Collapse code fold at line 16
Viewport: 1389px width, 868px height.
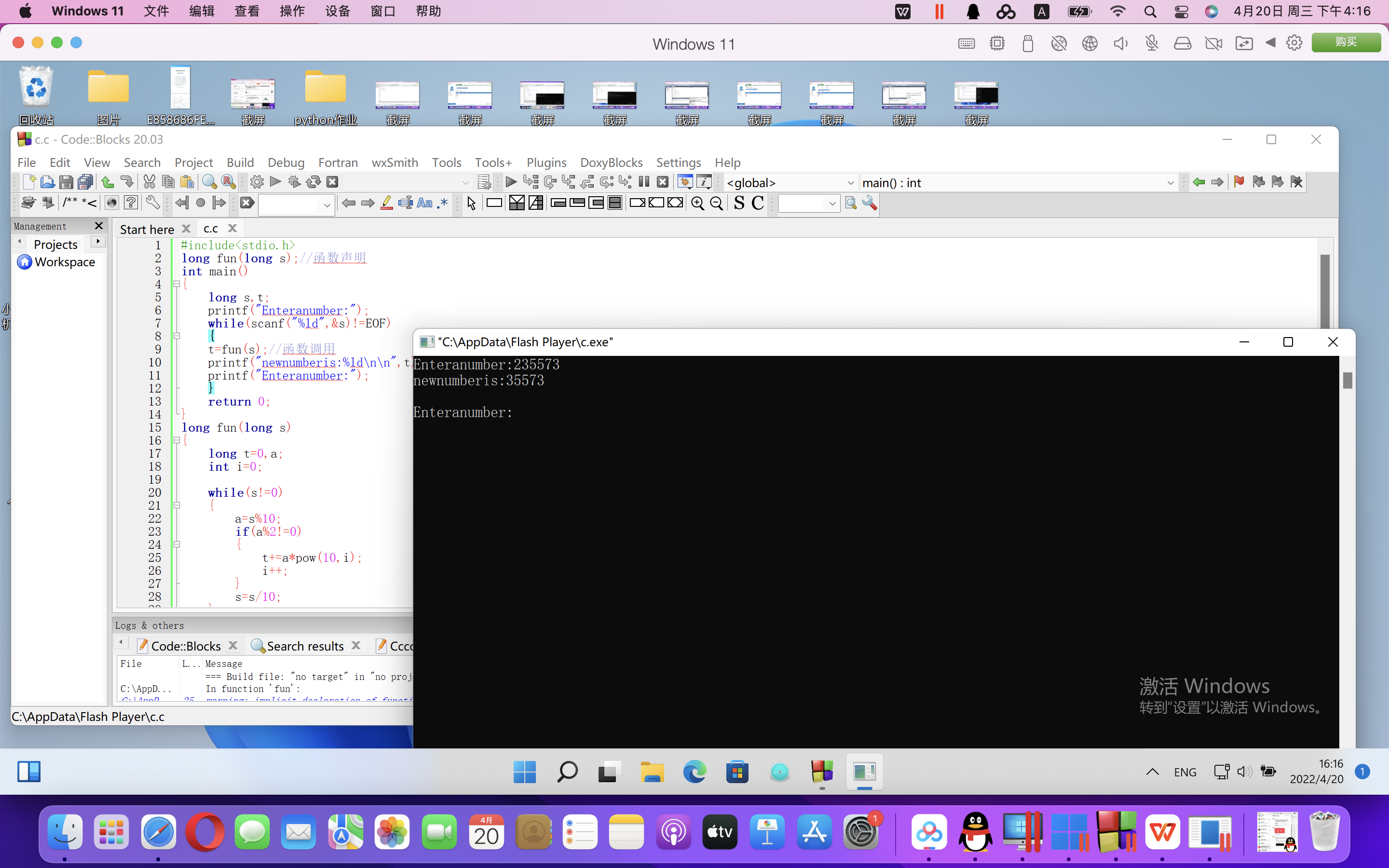(177, 440)
